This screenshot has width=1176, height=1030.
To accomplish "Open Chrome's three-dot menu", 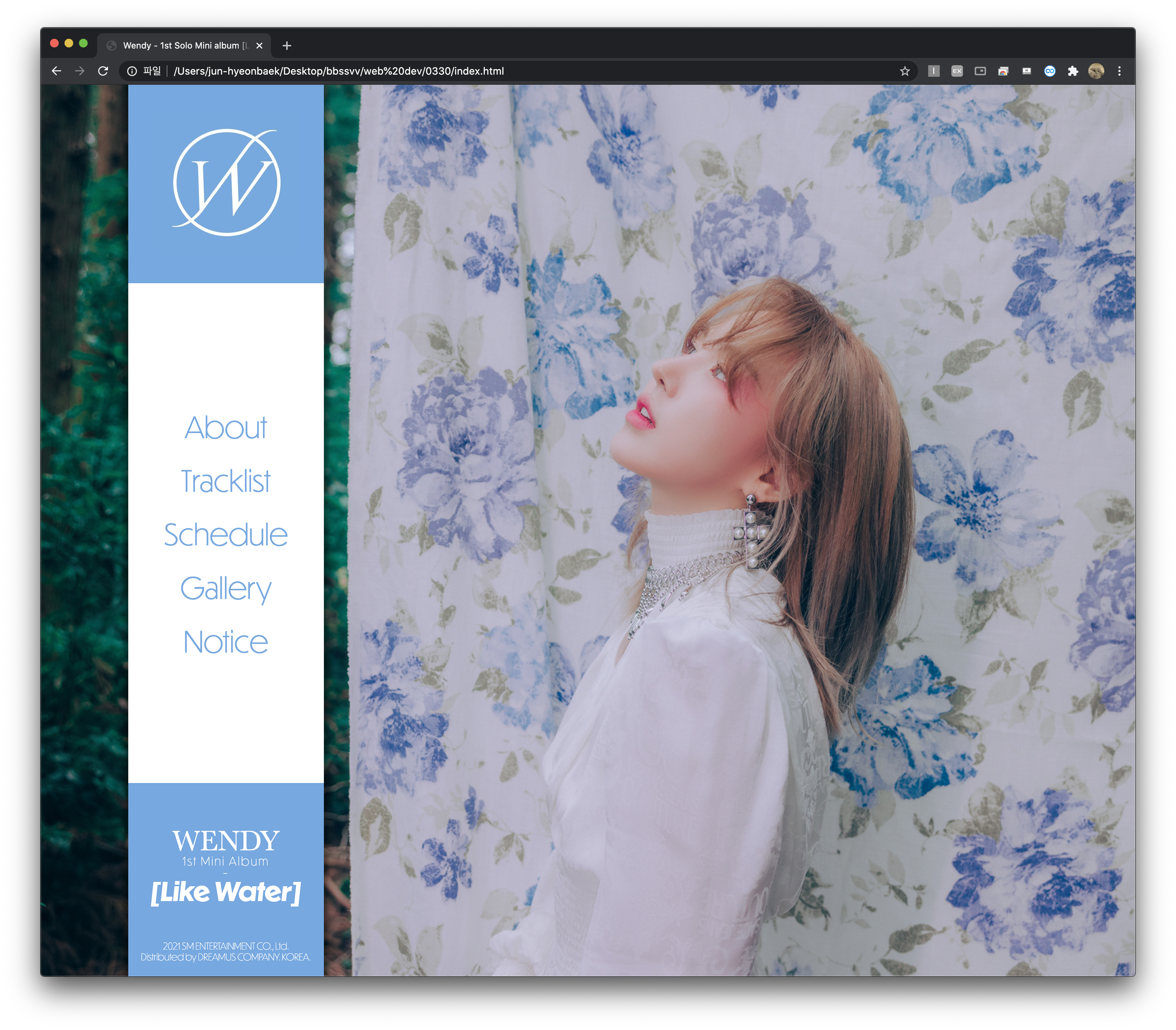I will pos(1119,71).
